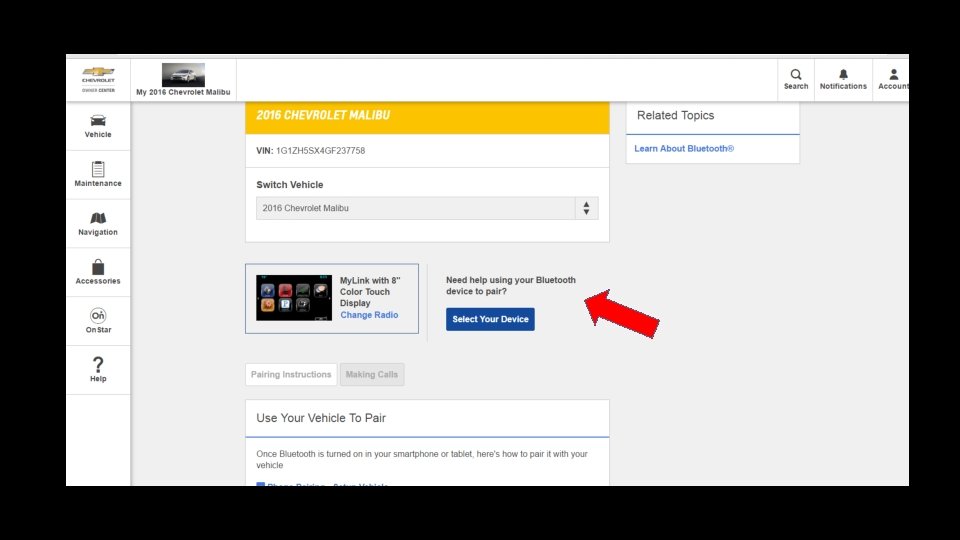Switch to the Pairing Instructions tab
This screenshot has width=960, height=540.
[291, 374]
